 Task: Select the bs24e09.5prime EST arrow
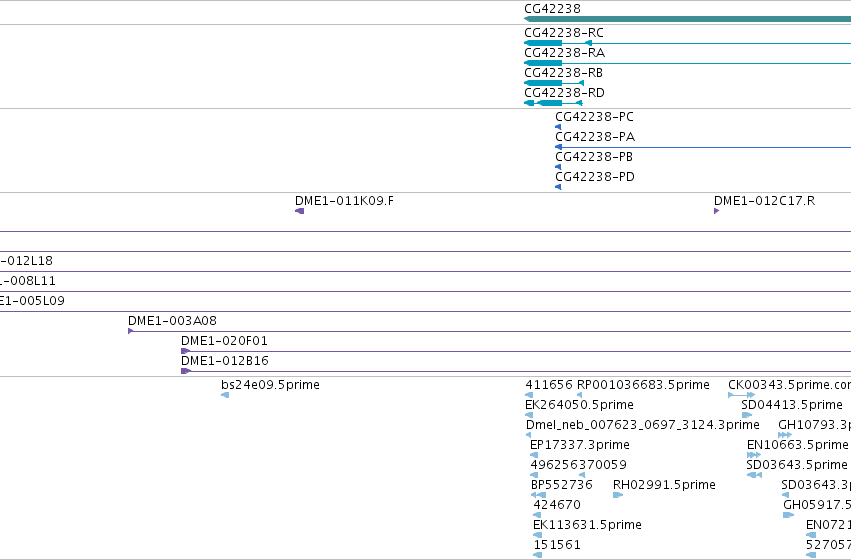pos(225,395)
